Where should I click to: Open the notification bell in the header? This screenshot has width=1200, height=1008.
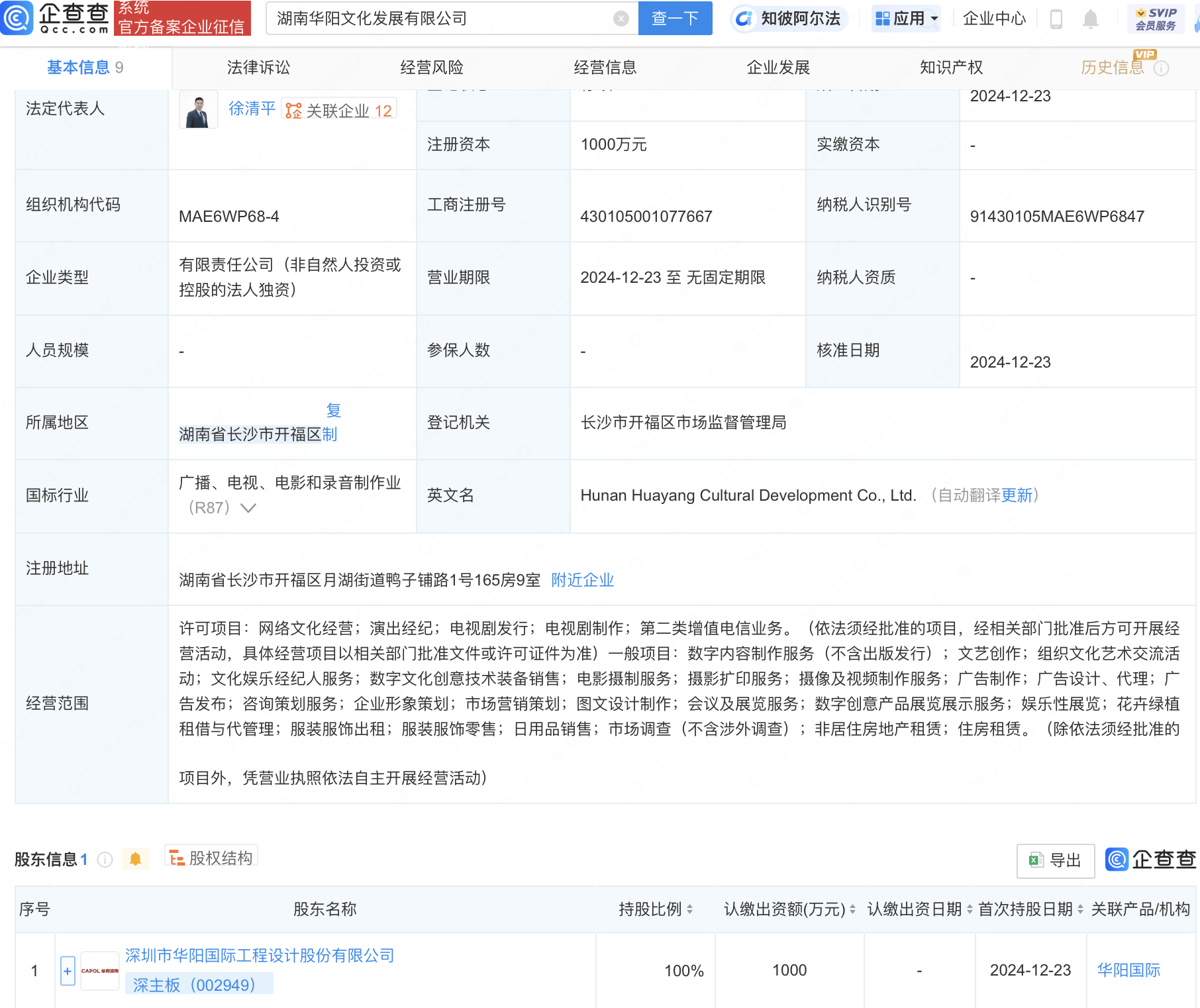click(1091, 19)
